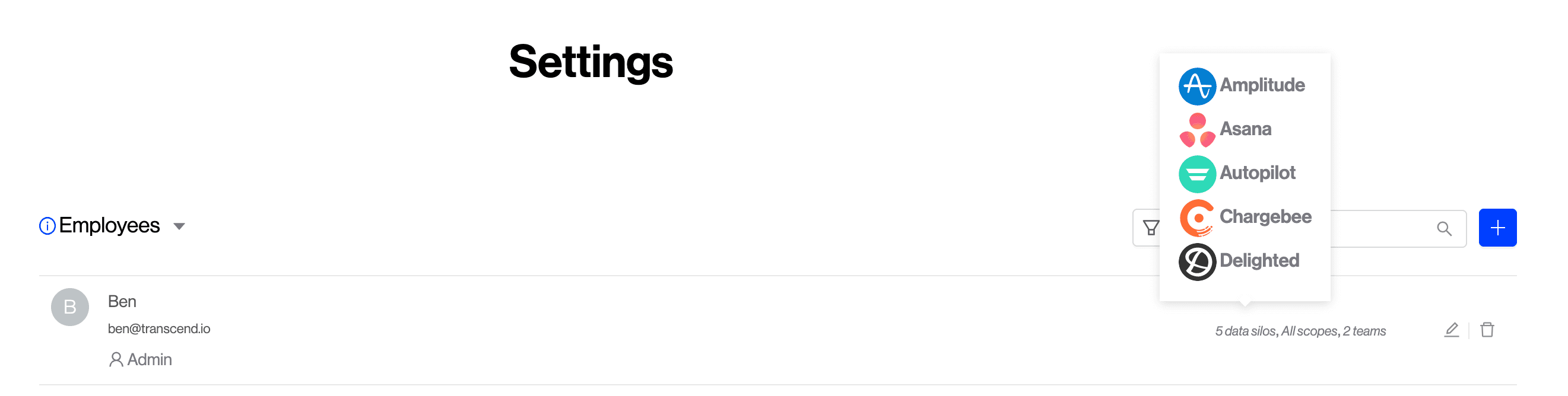This screenshot has width=1568, height=396.
Task: Expand the Employees dropdown arrow
Action: click(179, 226)
